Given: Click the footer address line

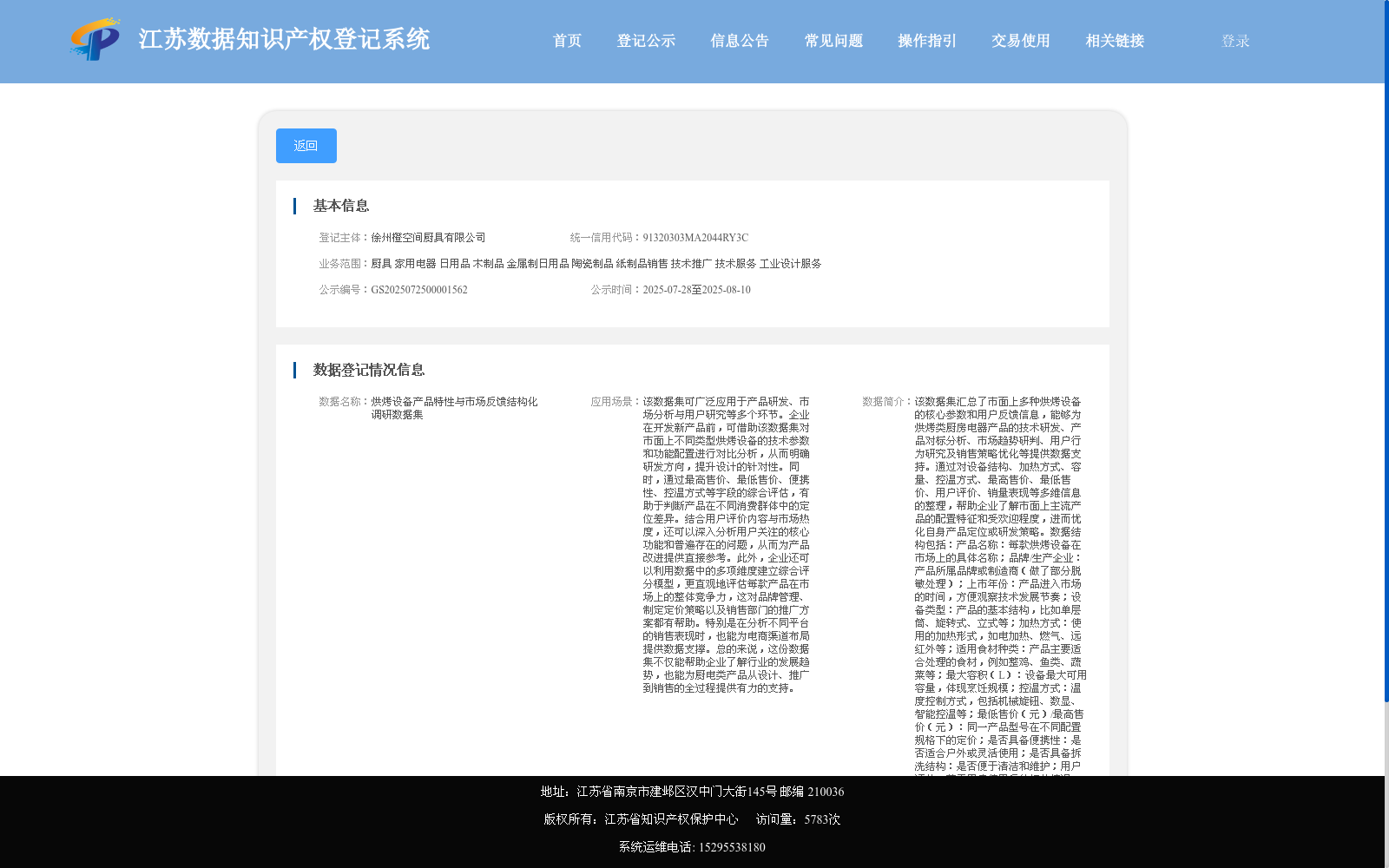Looking at the screenshot, I should click(x=692, y=792).
